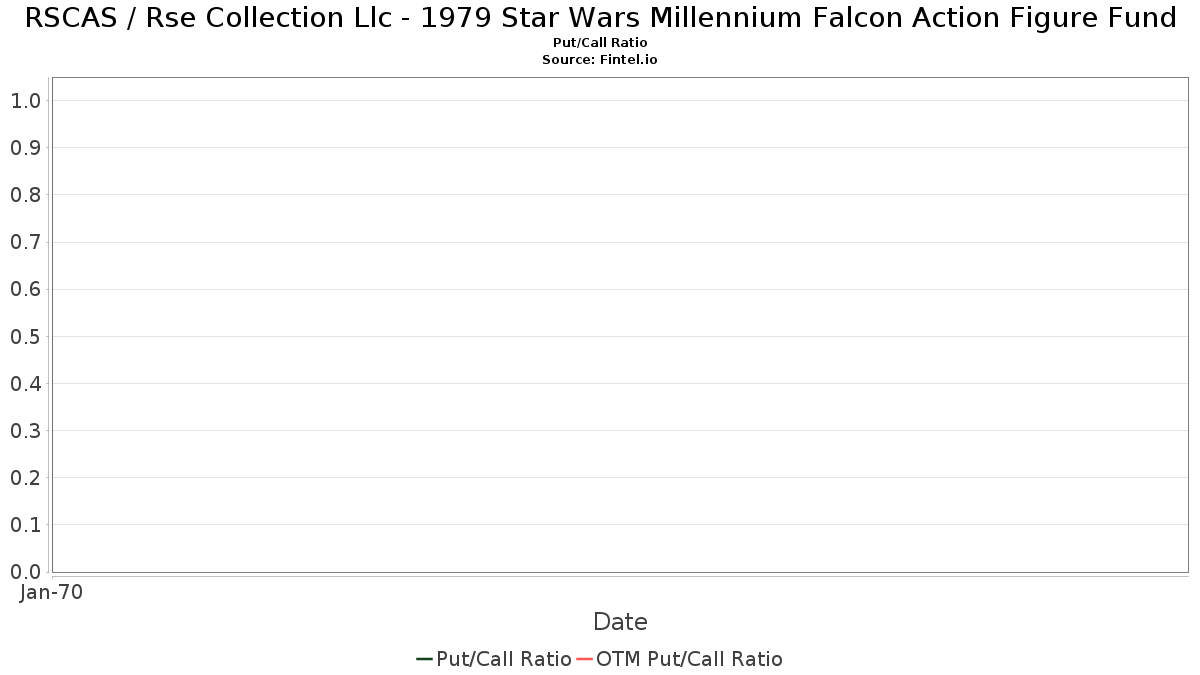Toggle the Put/Call Ratio legend label

pyautogui.click(x=503, y=659)
